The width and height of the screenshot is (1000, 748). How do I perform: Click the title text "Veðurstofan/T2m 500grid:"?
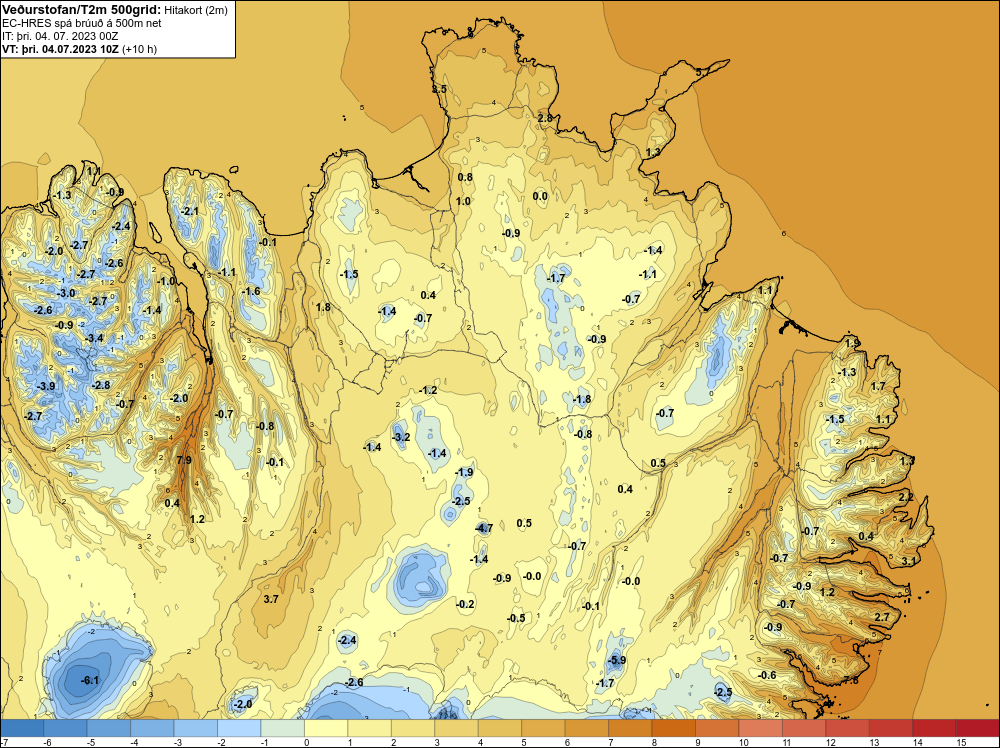click(x=81, y=10)
